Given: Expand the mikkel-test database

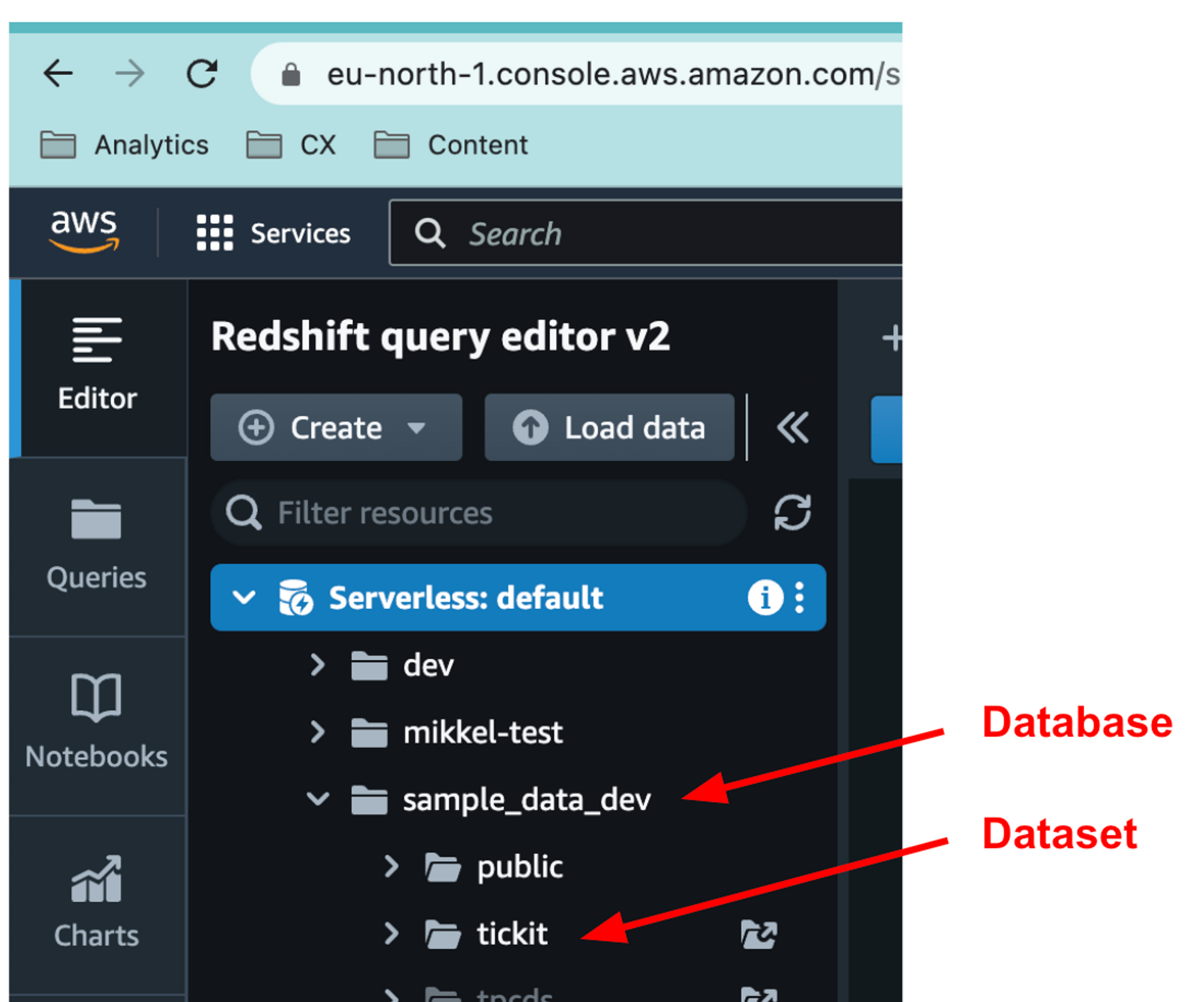Looking at the screenshot, I should pyautogui.click(x=317, y=732).
